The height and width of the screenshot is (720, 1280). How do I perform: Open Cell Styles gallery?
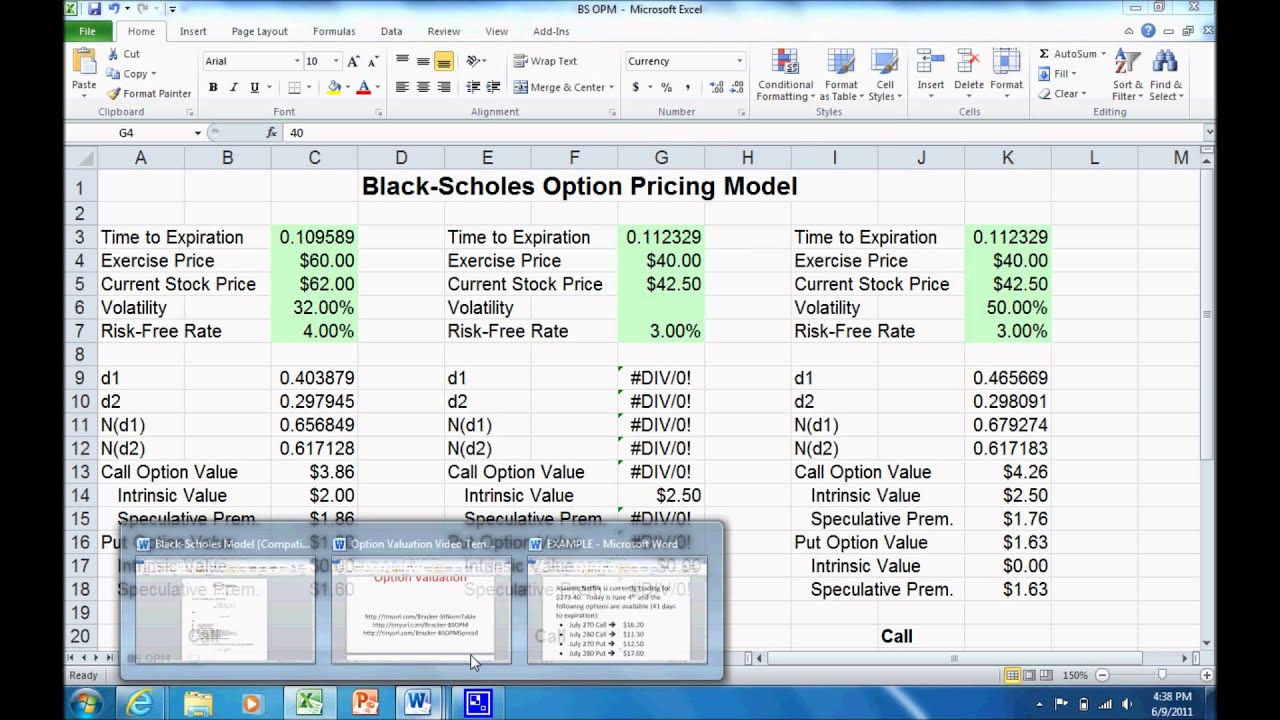point(885,75)
